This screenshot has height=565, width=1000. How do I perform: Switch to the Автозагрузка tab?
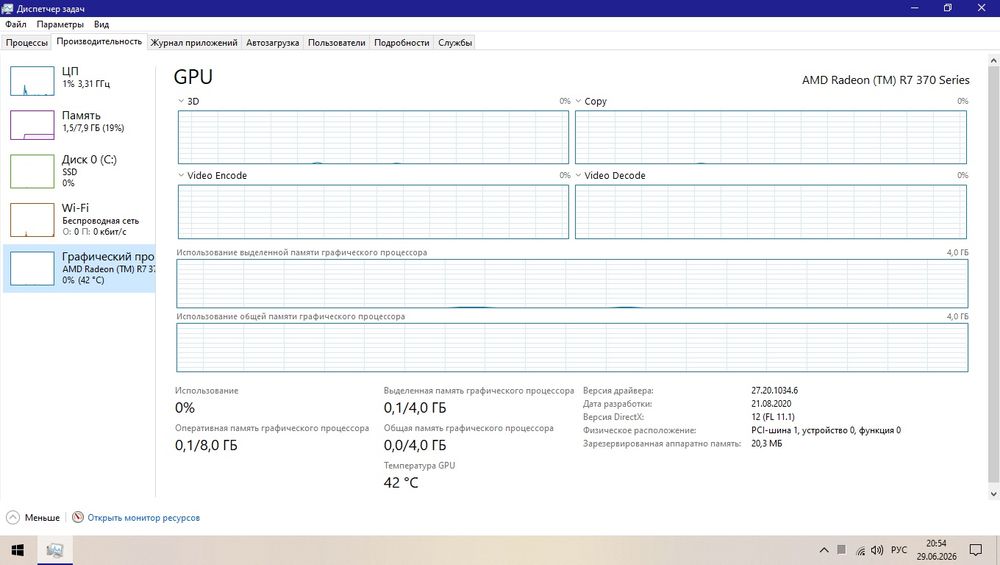pos(272,43)
